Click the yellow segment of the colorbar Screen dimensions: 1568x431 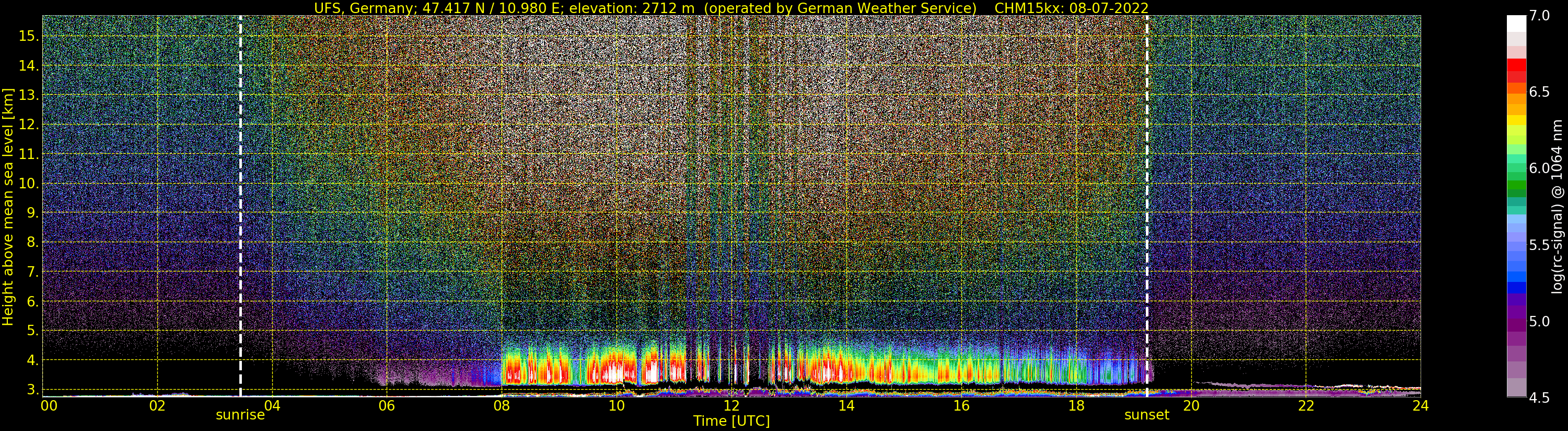[1516, 120]
